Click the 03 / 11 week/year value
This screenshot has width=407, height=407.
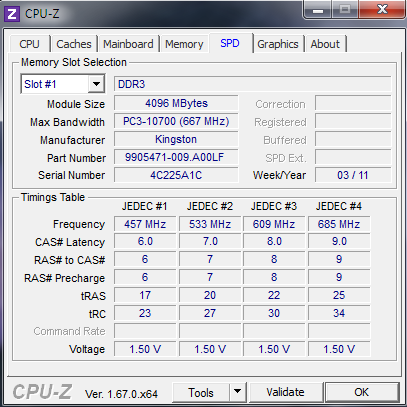point(353,175)
